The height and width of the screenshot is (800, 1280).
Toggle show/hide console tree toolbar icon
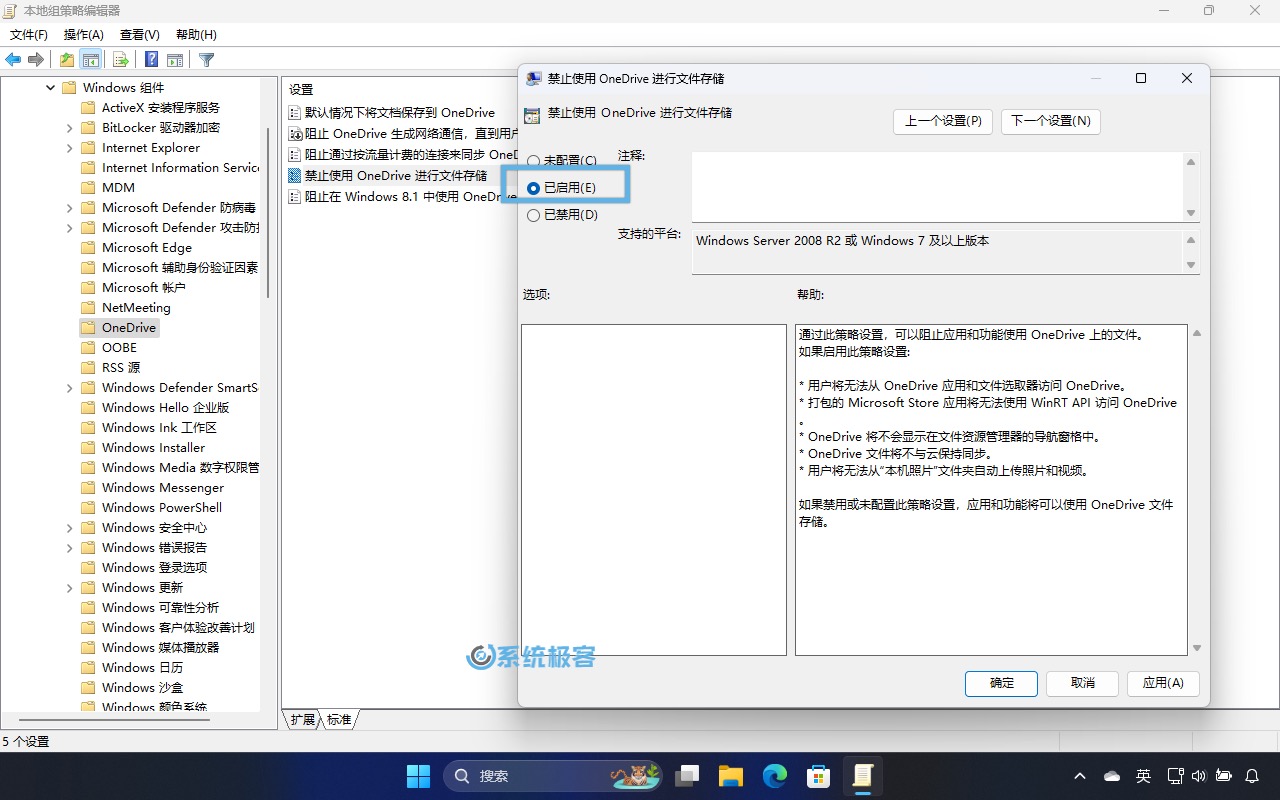point(91,60)
